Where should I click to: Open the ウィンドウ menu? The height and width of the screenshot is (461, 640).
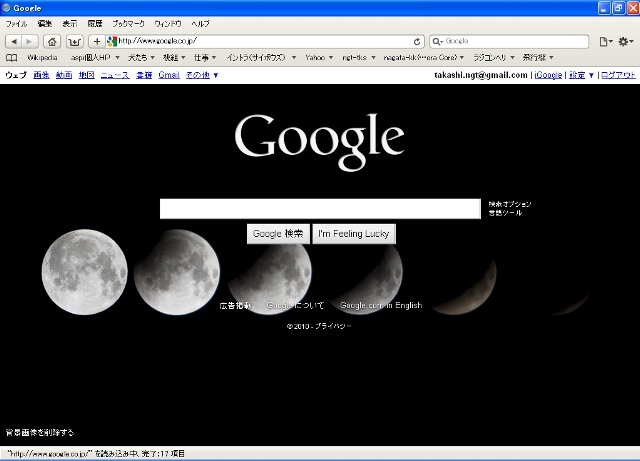[x=168, y=24]
